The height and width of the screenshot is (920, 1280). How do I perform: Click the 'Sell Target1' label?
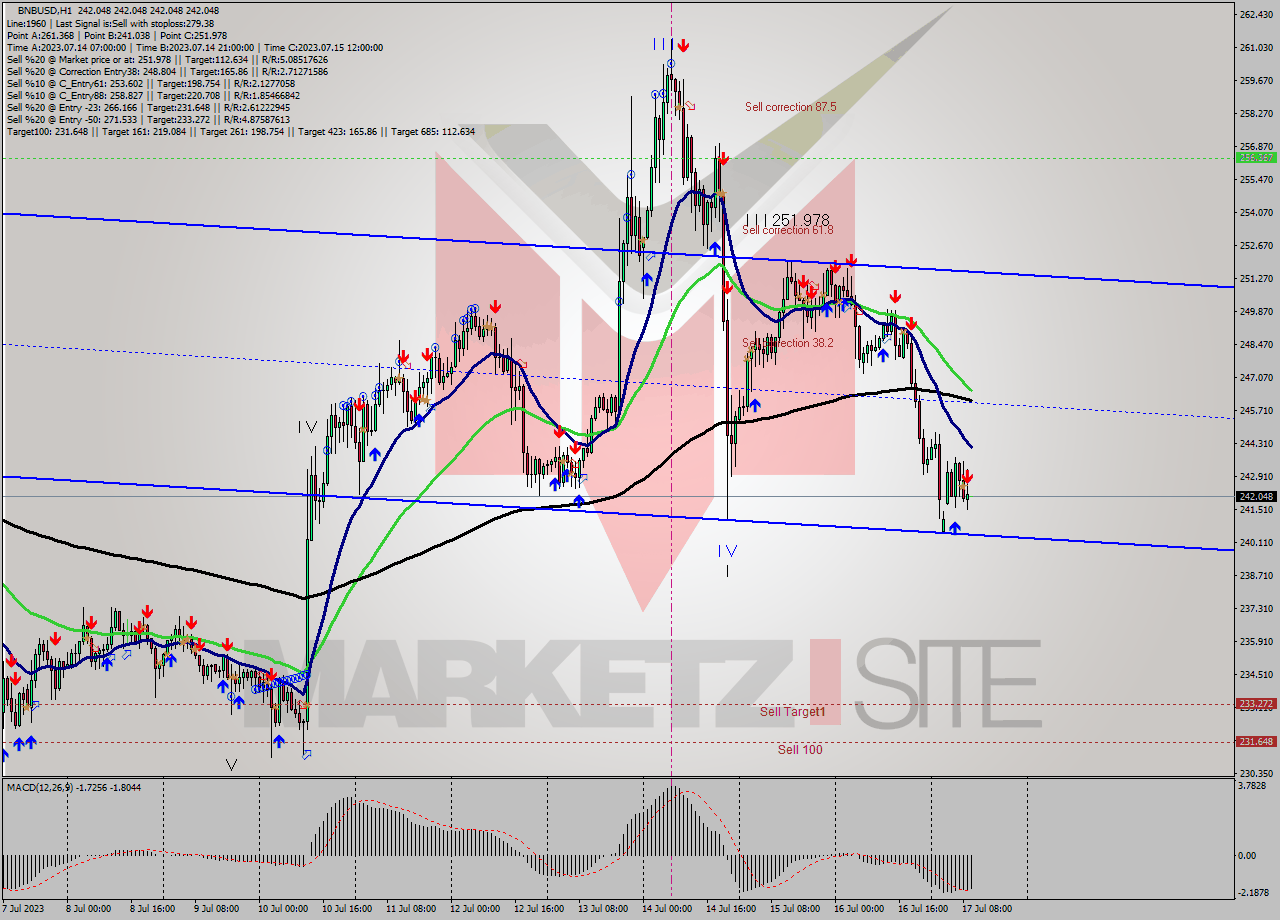pos(793,712)
